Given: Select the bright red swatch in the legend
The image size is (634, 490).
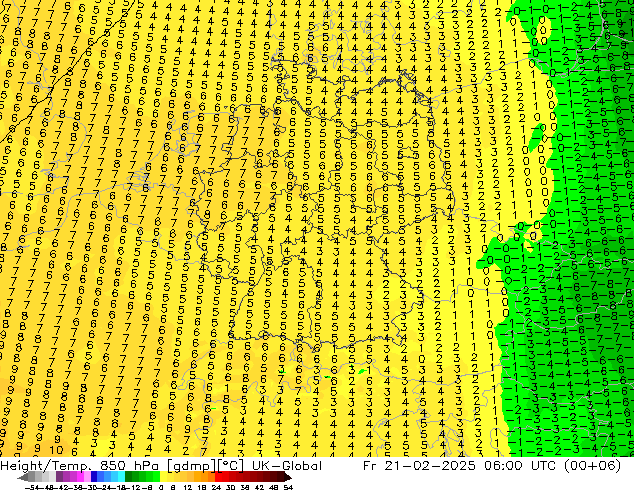Looking at the screenshot, I should 218,477.
